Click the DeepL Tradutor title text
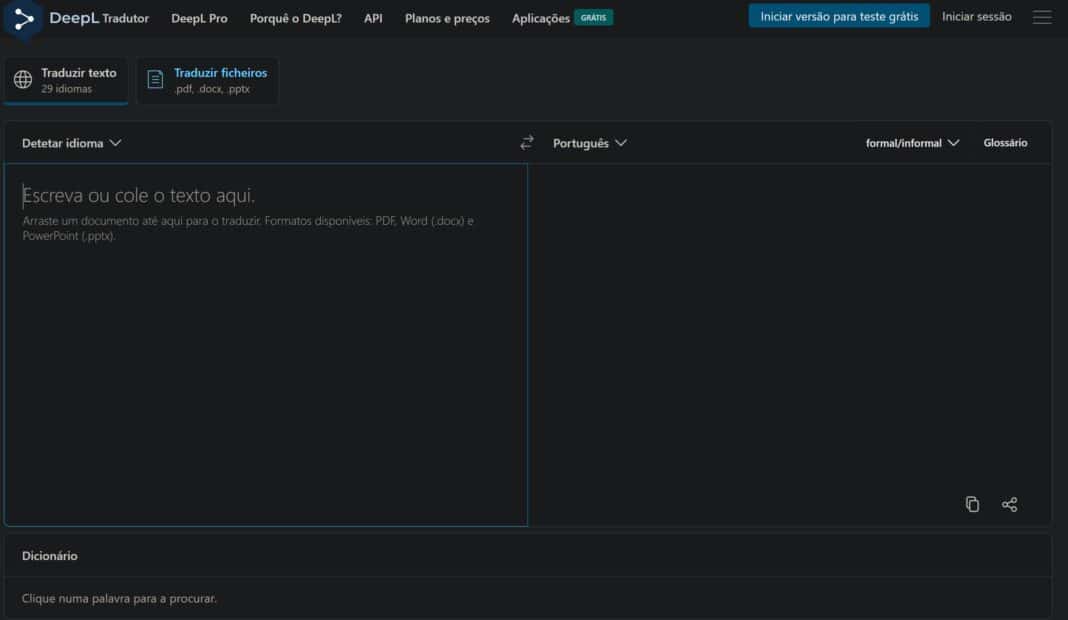 coord(99,18)
